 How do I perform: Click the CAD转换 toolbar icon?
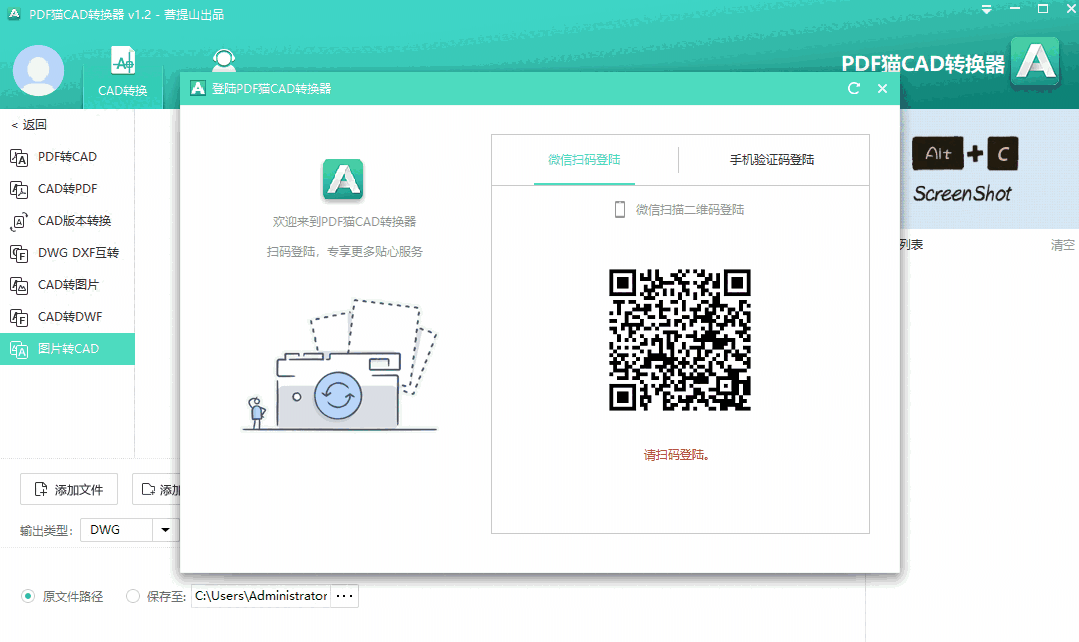122,70
